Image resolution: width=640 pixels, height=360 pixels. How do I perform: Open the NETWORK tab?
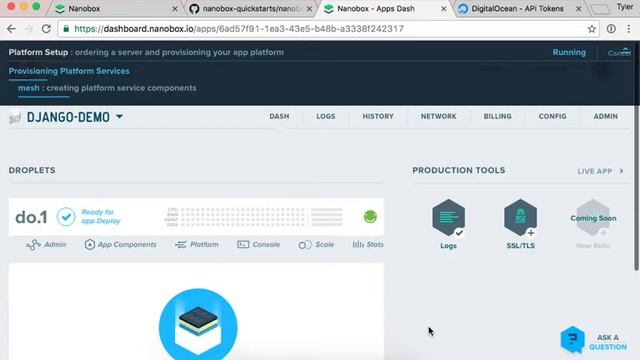tap(438, 116)
